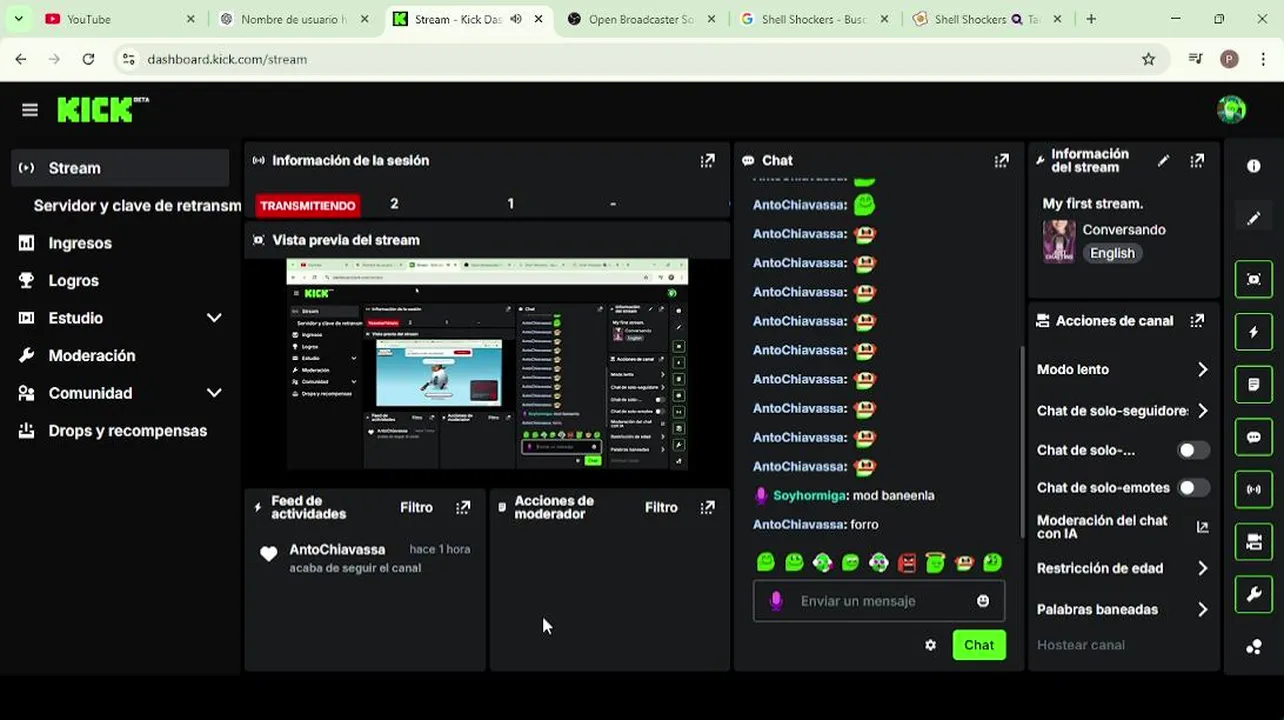Viewport: 1284px width, 720px height.
Task: Toggle the Chat de solo-... switch
Action: pos(1193,450)
